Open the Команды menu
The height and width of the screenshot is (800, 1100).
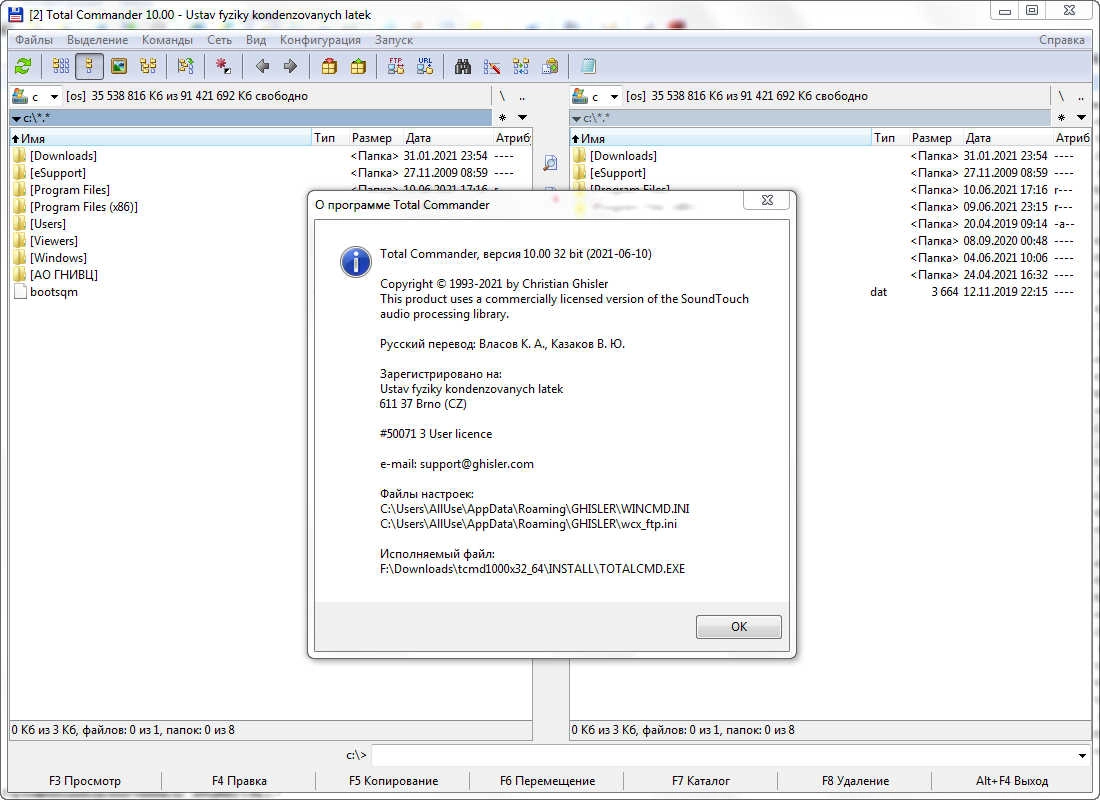point(167,40)
